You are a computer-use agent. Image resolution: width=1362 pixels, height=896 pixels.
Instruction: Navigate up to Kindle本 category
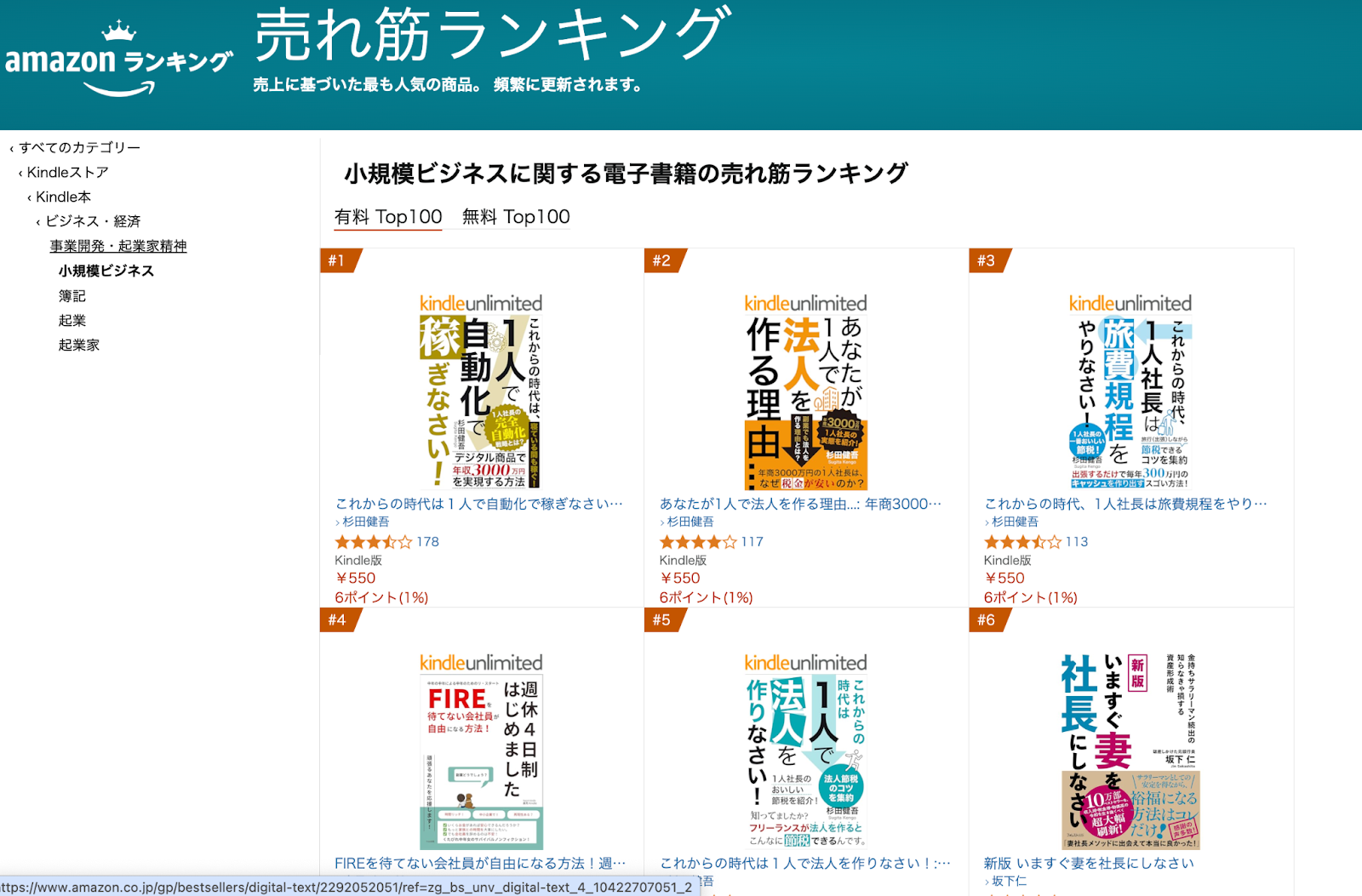pos(63,197)
